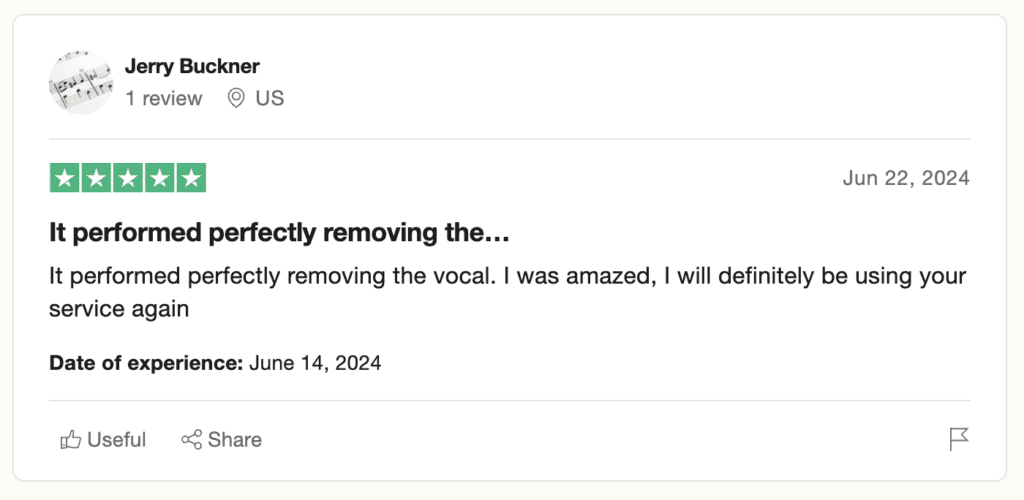The height and width of the screenshot is (500, 1024).
Task: Click the fourth green star
Action: point(159,178)
